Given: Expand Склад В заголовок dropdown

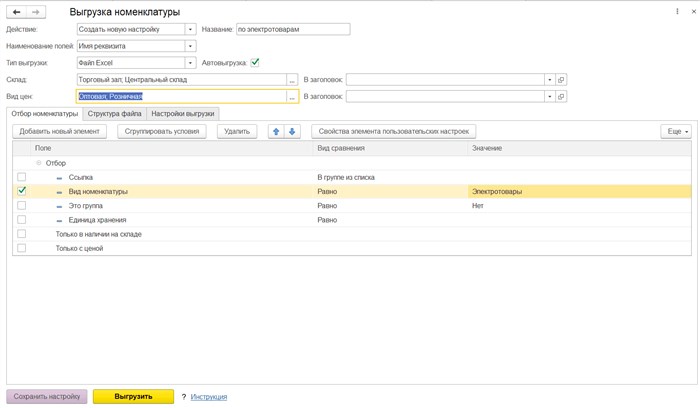Looking at the screenshot, I should (550, 80).
